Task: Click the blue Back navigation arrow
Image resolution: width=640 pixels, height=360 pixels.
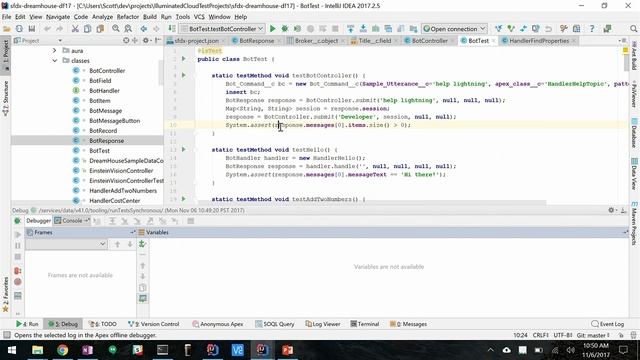Action: [144, 29]
